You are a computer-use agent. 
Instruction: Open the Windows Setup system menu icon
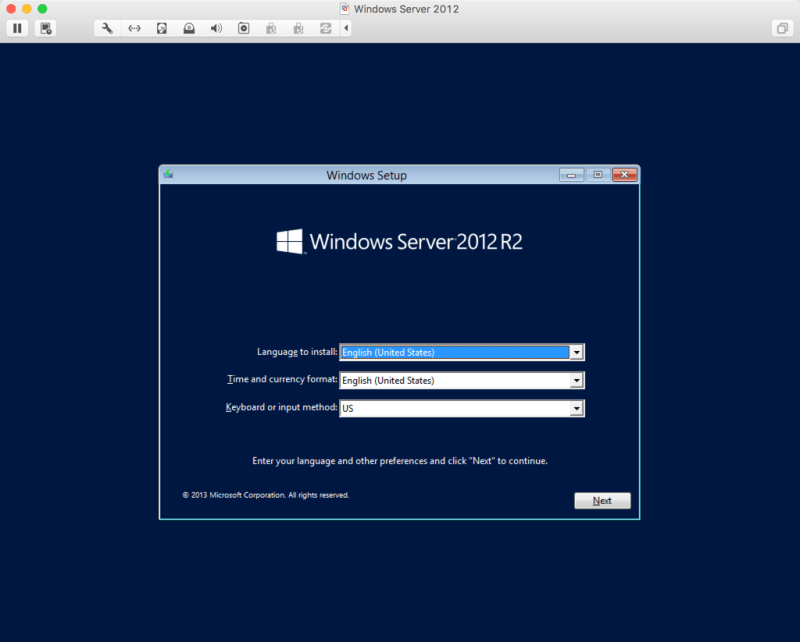(168, 175)
